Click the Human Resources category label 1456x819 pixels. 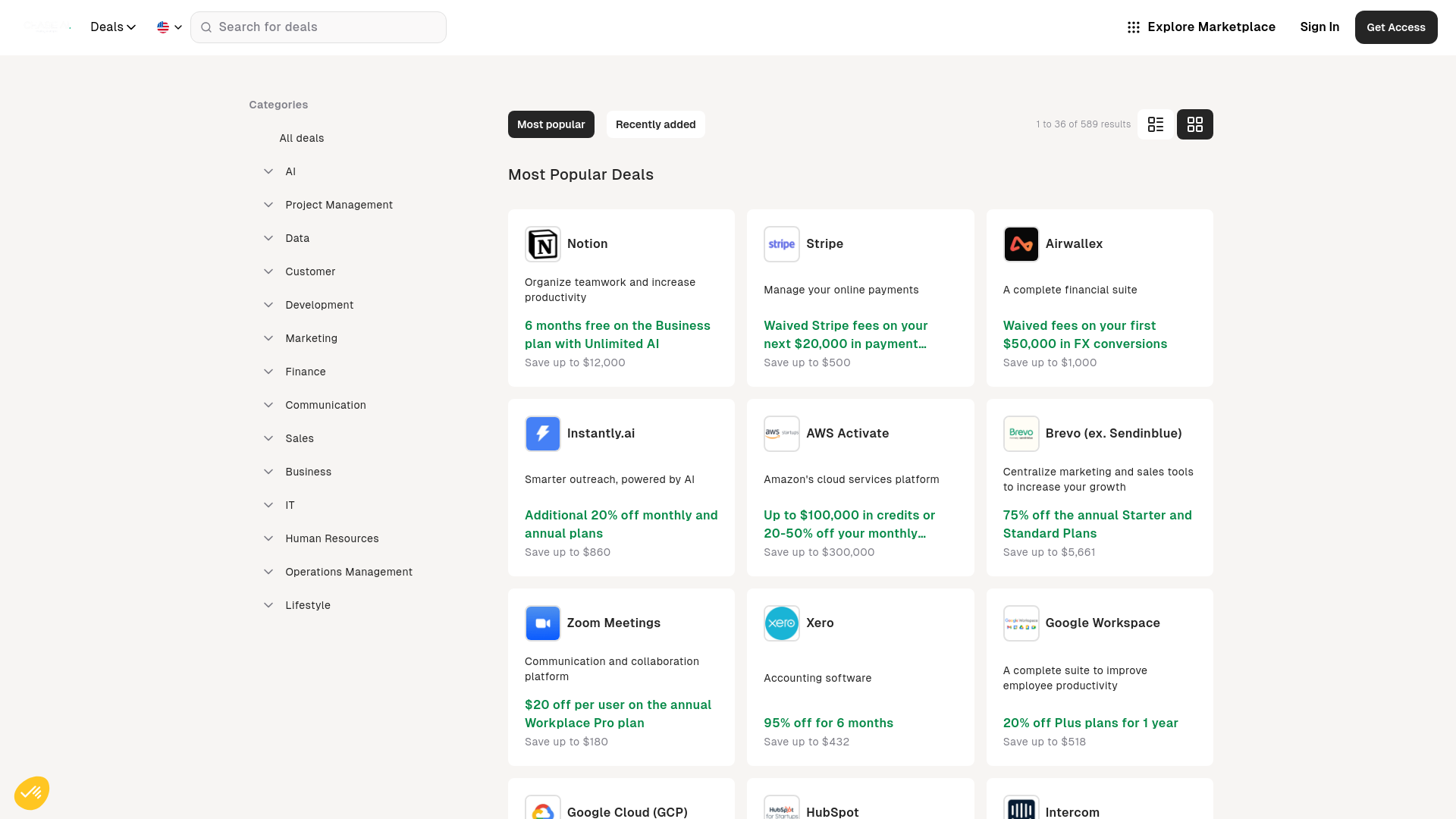click(332, 538)
